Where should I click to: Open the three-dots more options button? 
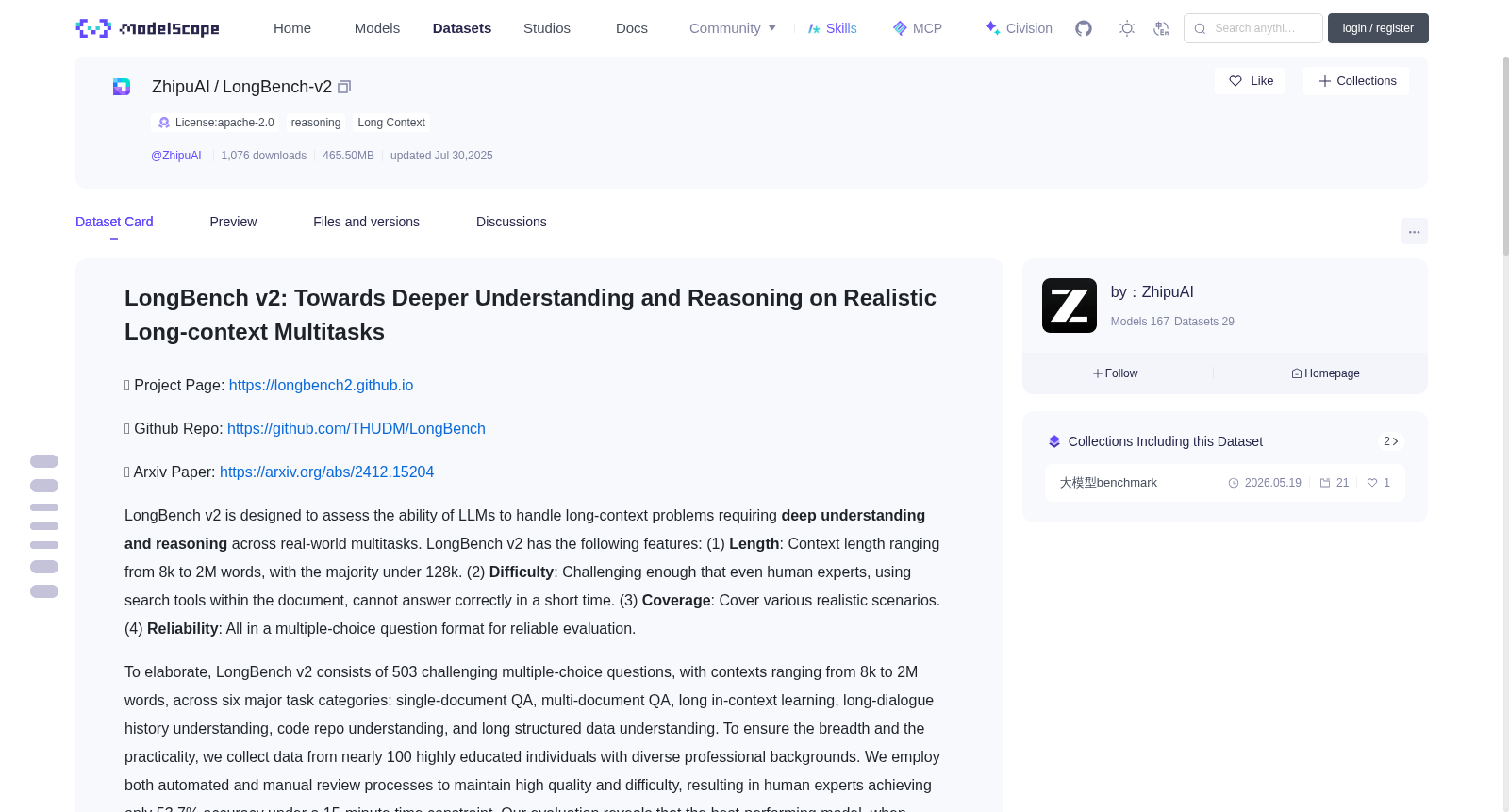pyautogui.click(x=1415, y=231)
